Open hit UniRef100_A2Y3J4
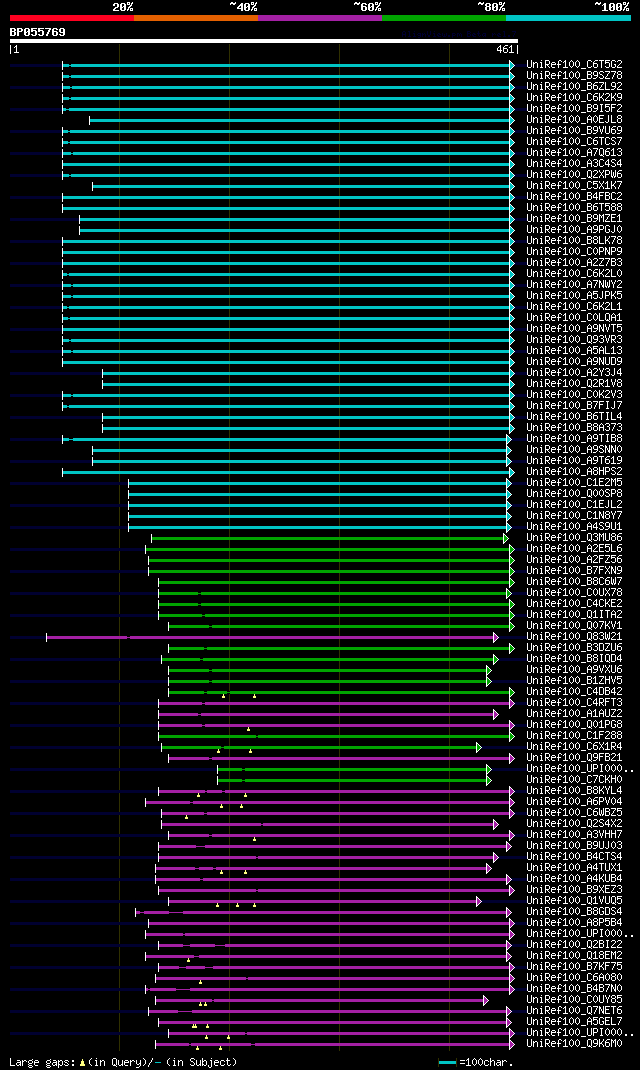640x1070 pixels. coord(574,373)
